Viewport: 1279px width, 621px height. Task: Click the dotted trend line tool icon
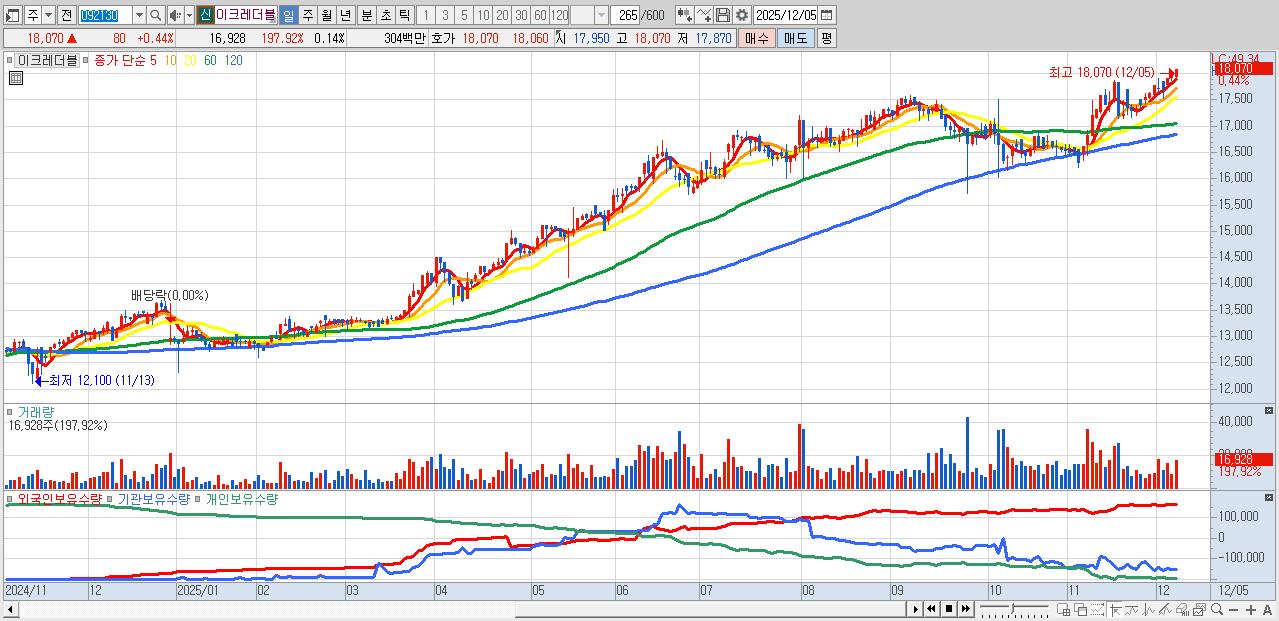pos(1097,609)
